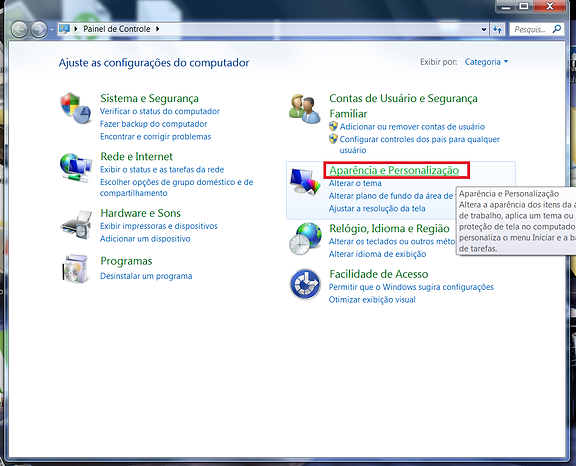Image resolution: width=576 pixels, height=466 pixels.
Task: Open Programas category
Action: point(126,261)
